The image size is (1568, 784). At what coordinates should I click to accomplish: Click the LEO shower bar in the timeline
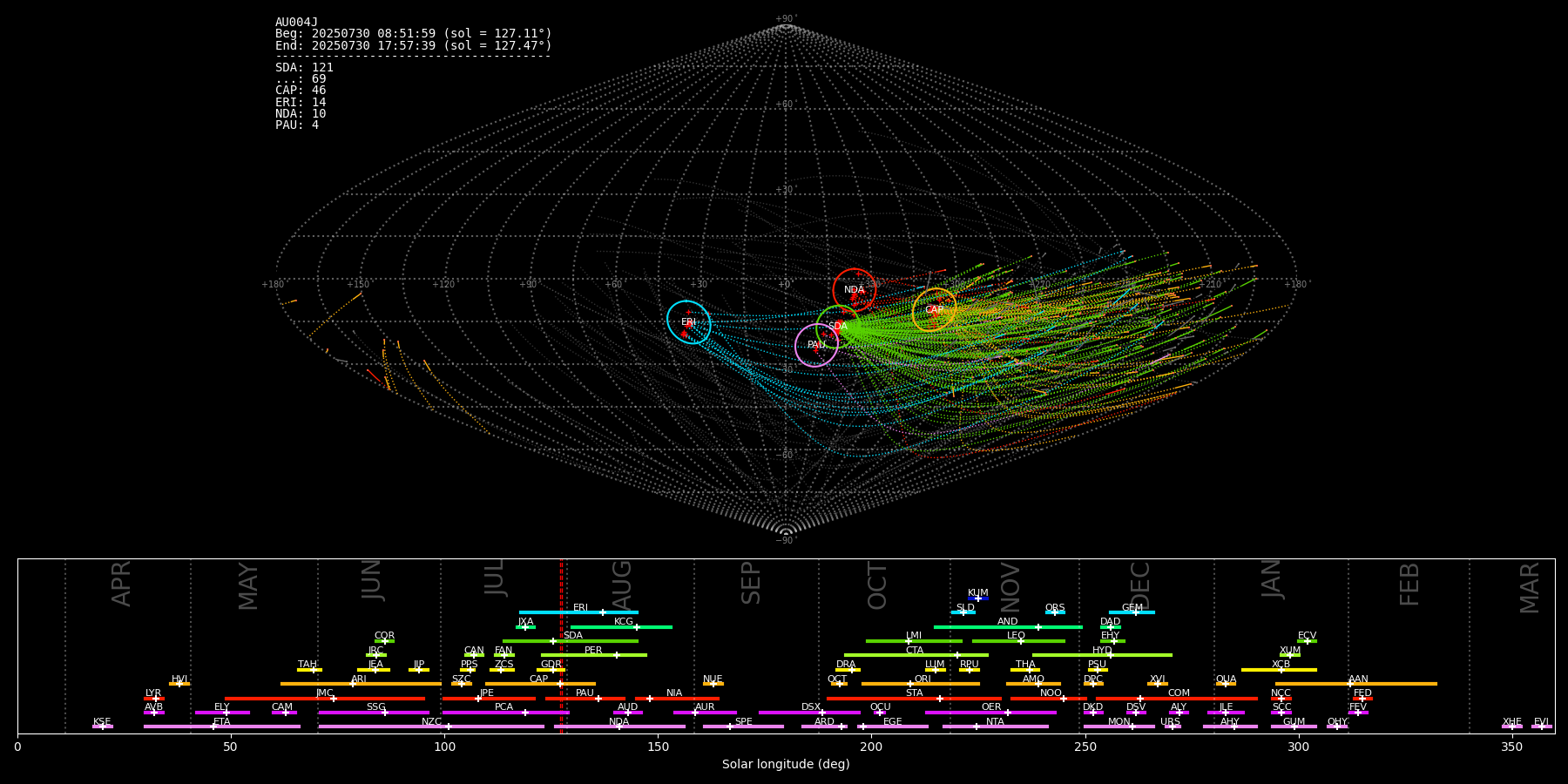pyautogui.click(x=1018, y=641)
